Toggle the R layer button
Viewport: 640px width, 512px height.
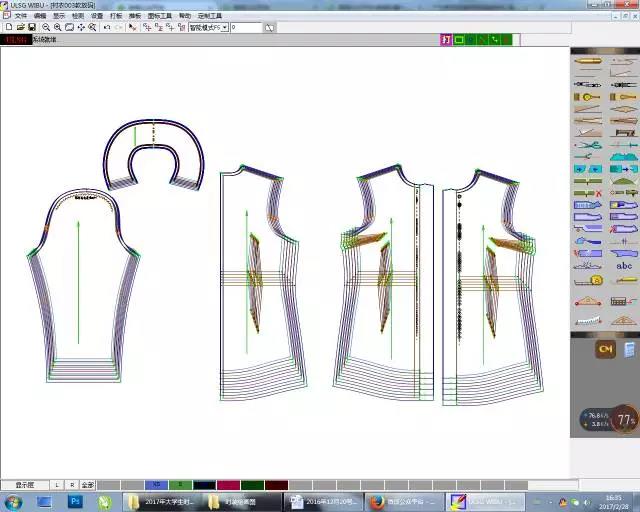(x=72, y=485)
